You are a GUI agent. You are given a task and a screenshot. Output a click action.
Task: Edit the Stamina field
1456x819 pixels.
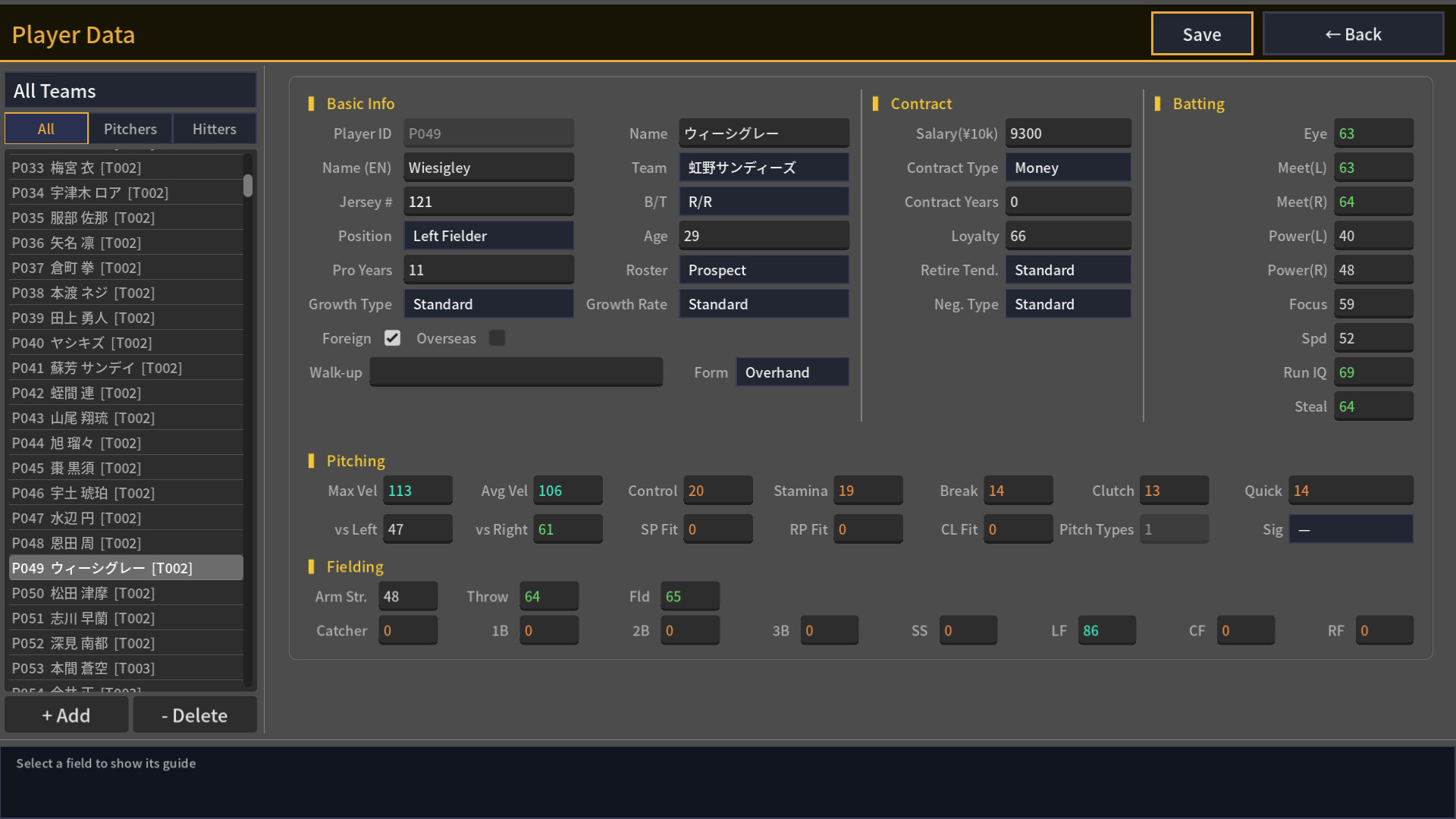(868, 491)
